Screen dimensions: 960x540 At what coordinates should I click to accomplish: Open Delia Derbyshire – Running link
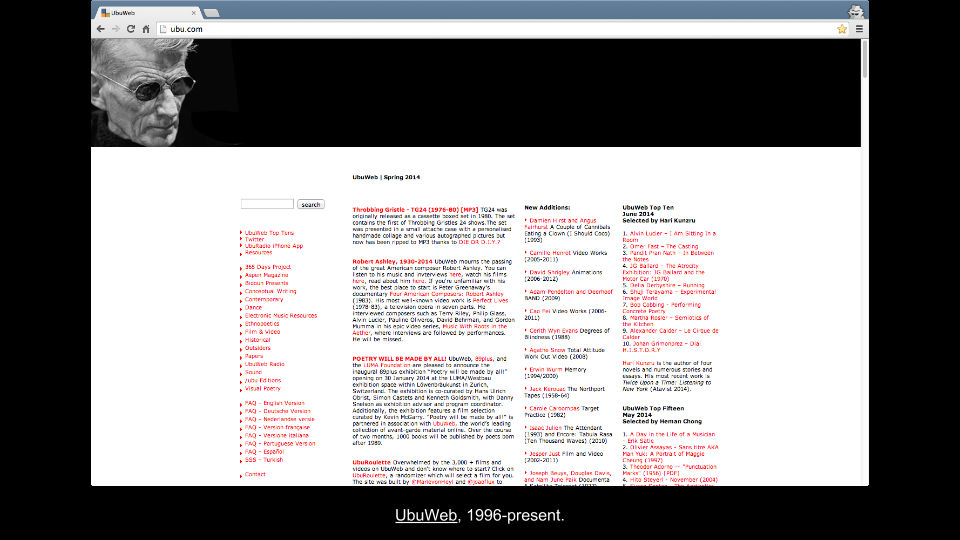point(667,285)
